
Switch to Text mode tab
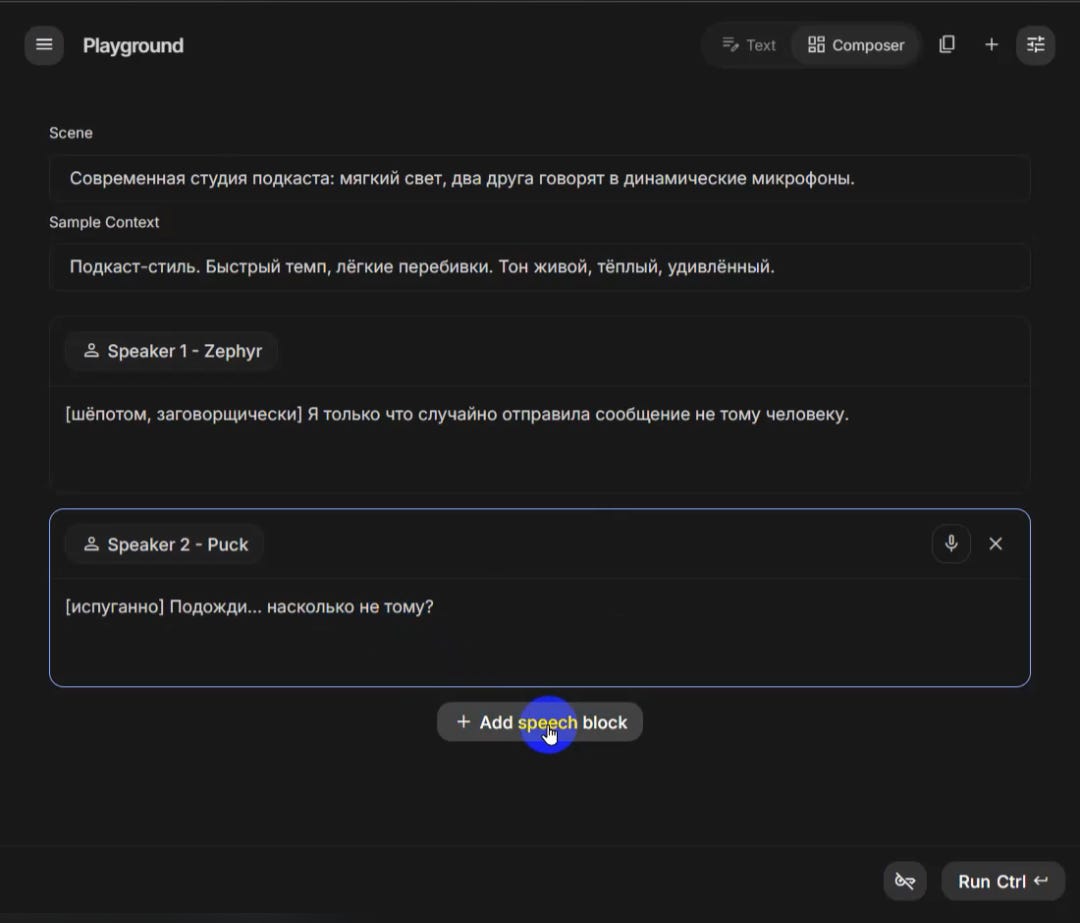(749, 45)
